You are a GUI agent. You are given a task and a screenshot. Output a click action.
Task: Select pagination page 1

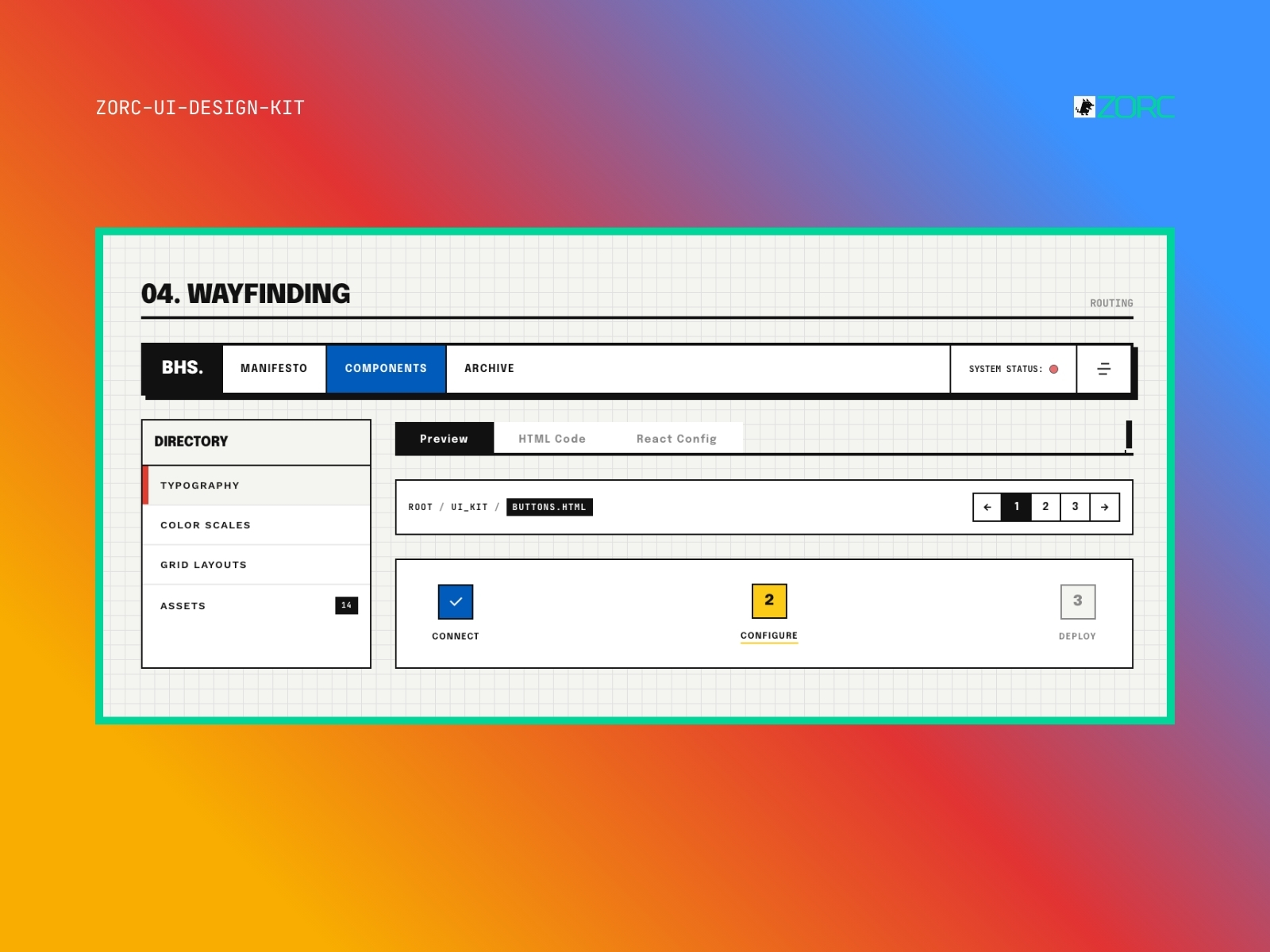(1017, 507)
